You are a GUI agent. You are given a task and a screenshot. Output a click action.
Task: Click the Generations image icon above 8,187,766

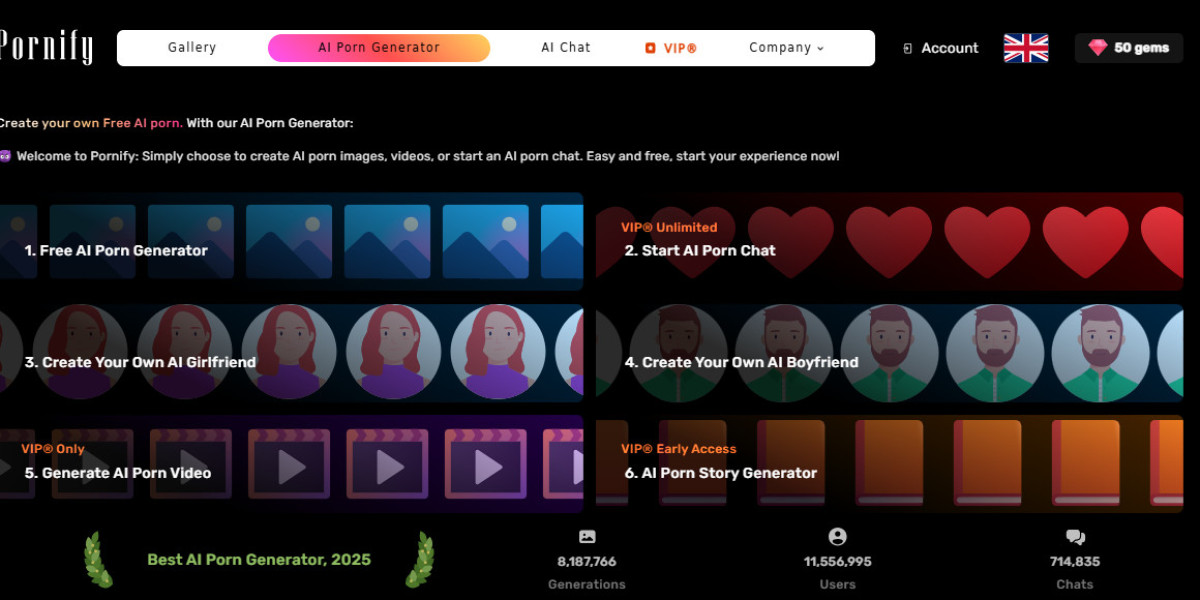coord(587,537)
